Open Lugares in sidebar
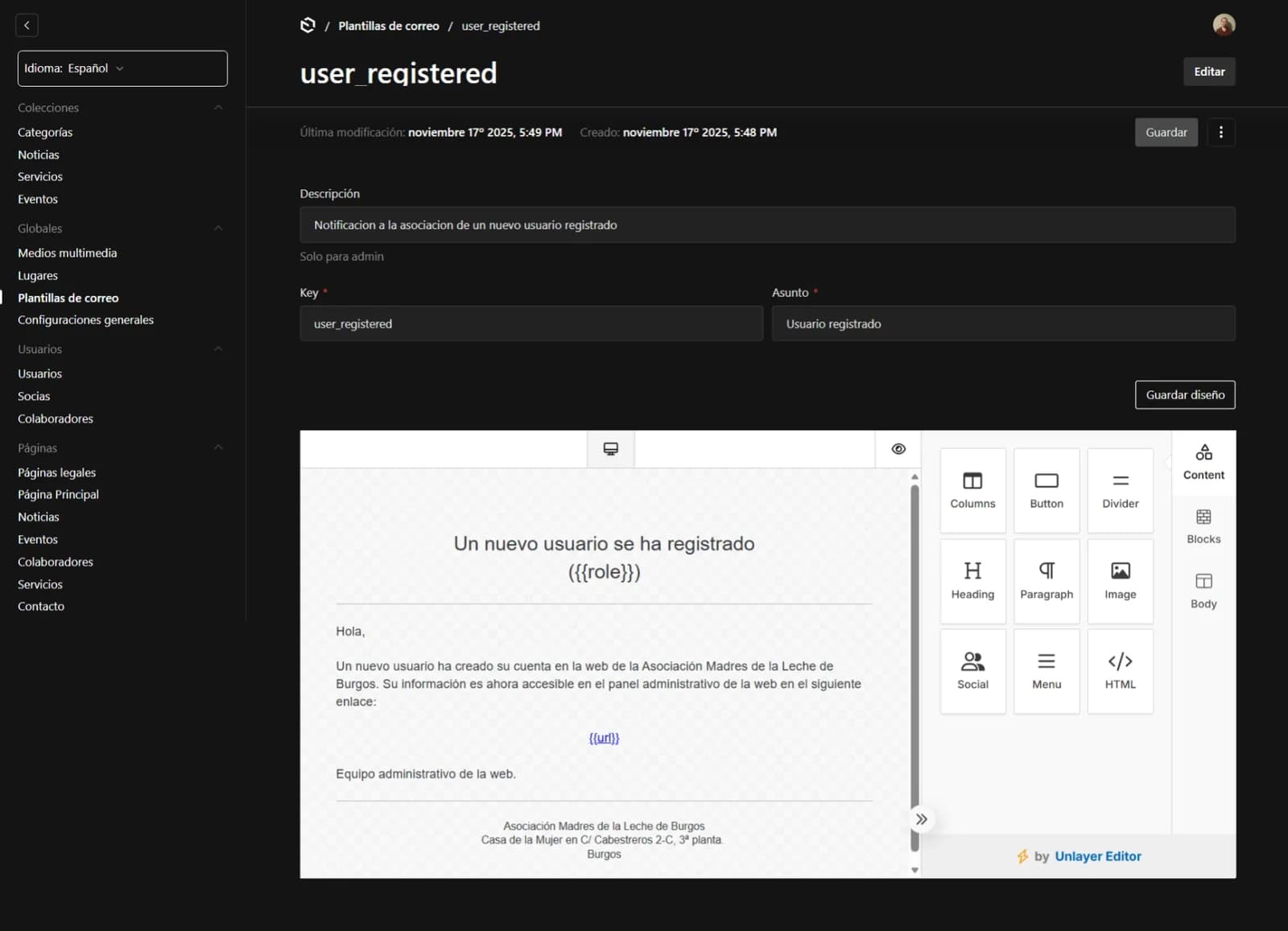 tap(38, 275)
